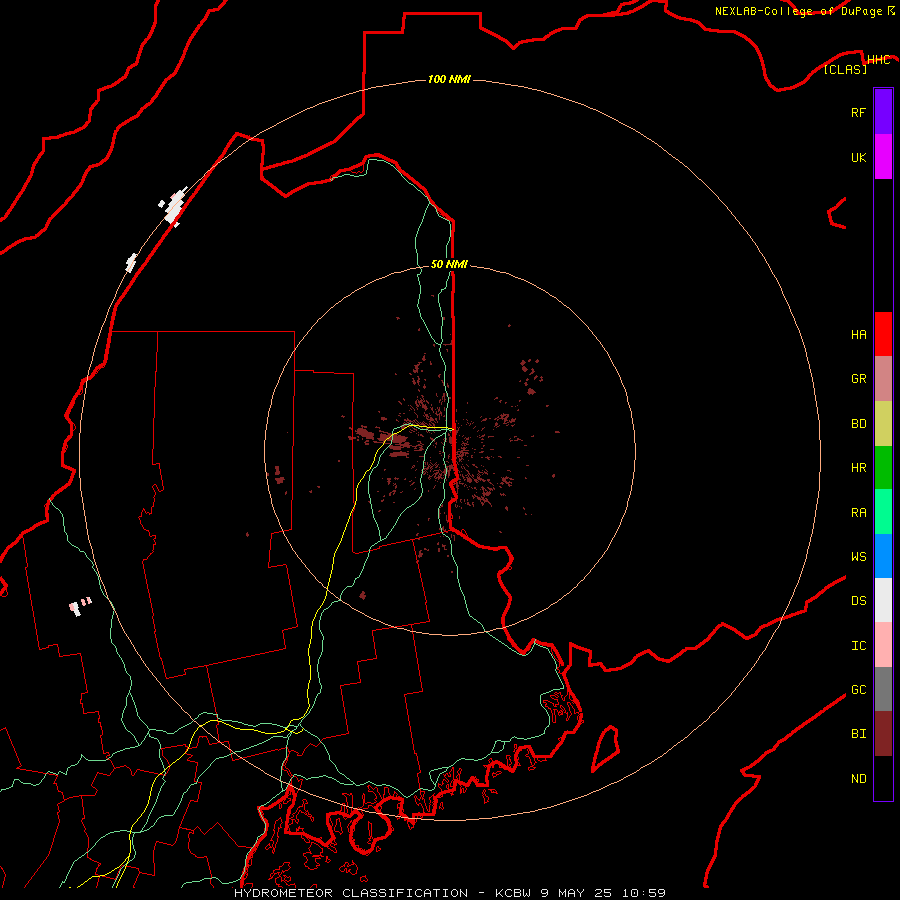Click the UK magenta legend swatch
Image resolution: width=900 pixels, height=900 pixels.
coord(883,157)
